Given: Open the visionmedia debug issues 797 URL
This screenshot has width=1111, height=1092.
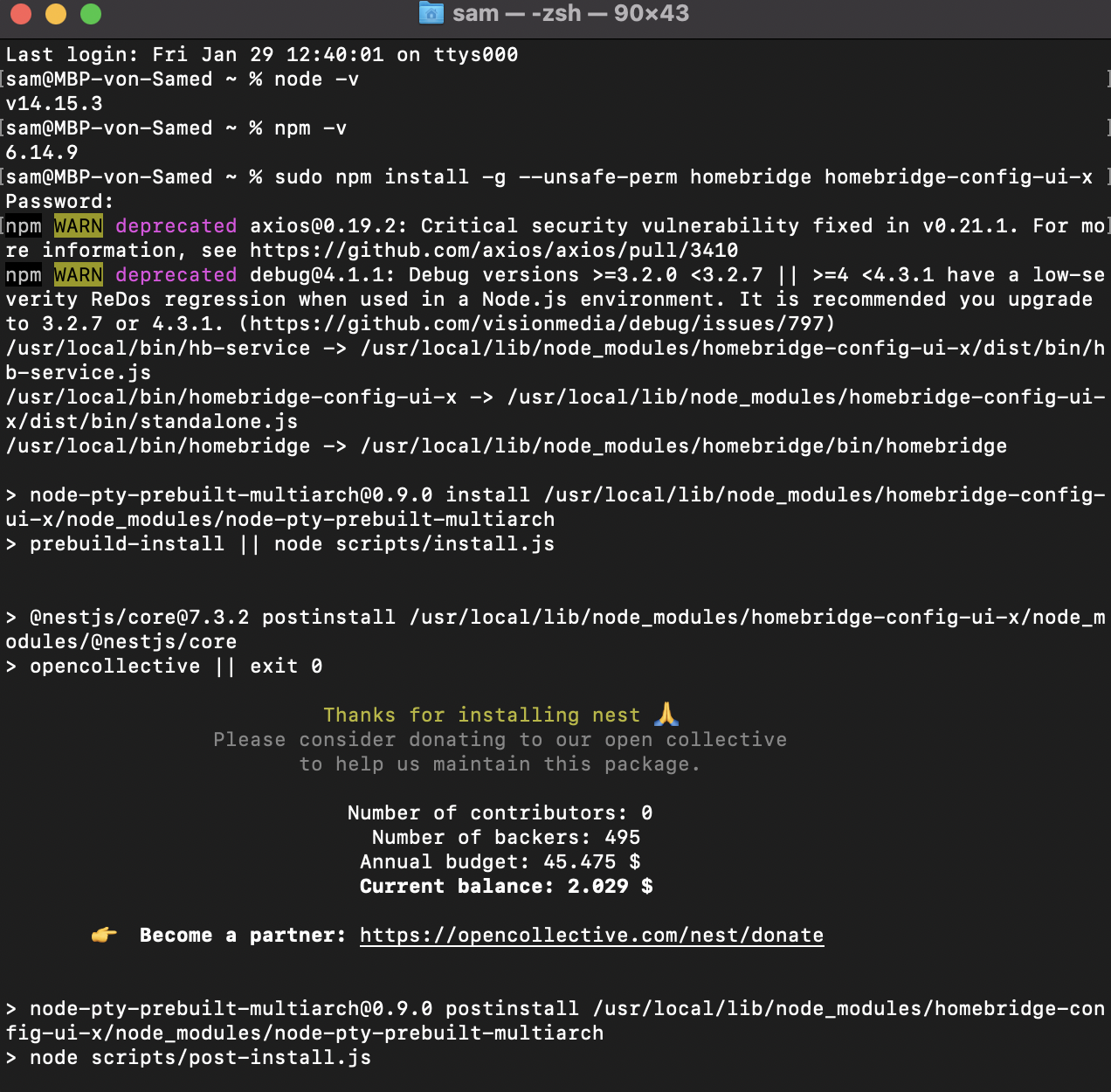Looking at the screenshot, I should 536,324.
